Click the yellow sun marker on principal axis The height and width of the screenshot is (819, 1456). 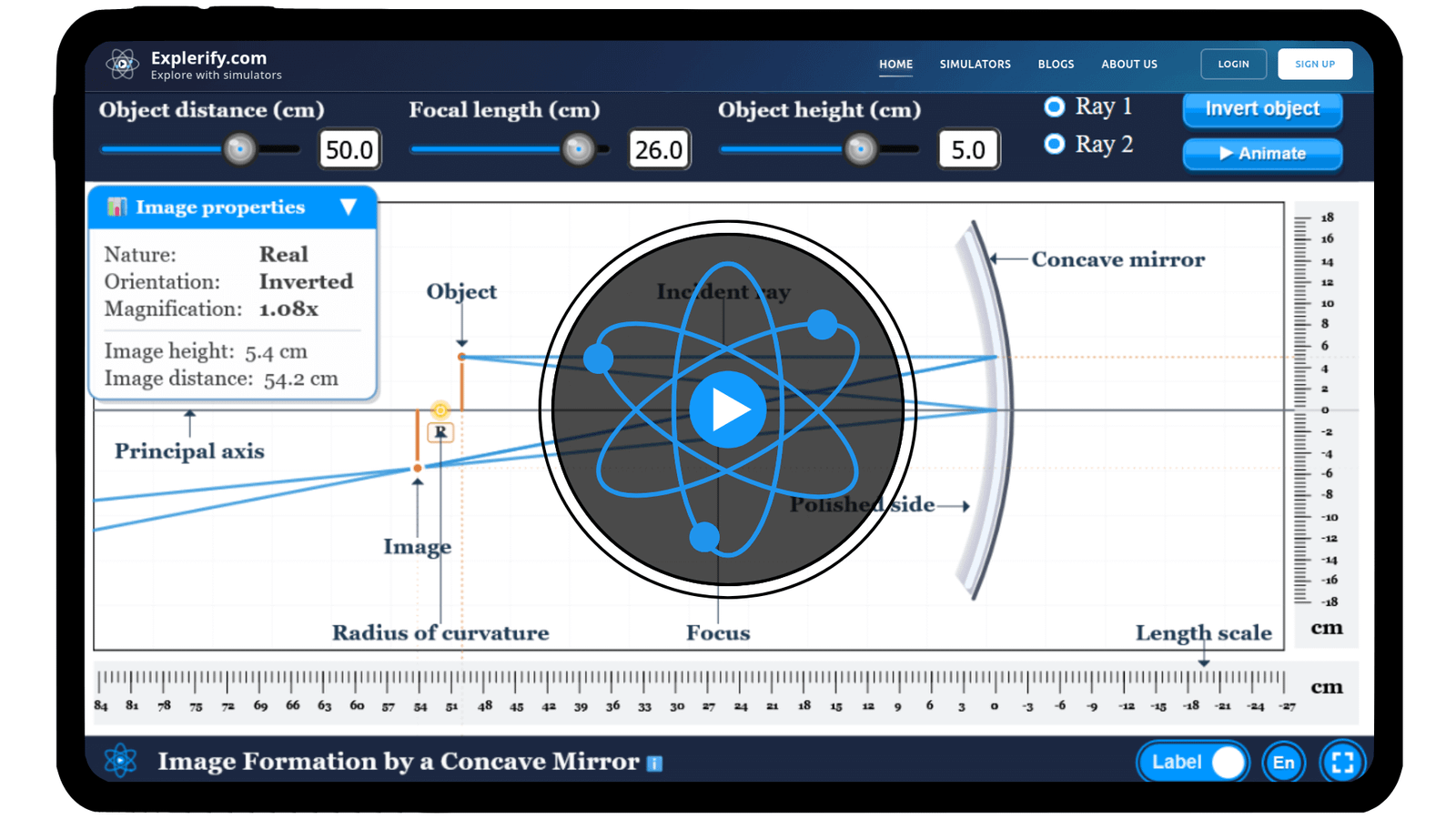440,410
